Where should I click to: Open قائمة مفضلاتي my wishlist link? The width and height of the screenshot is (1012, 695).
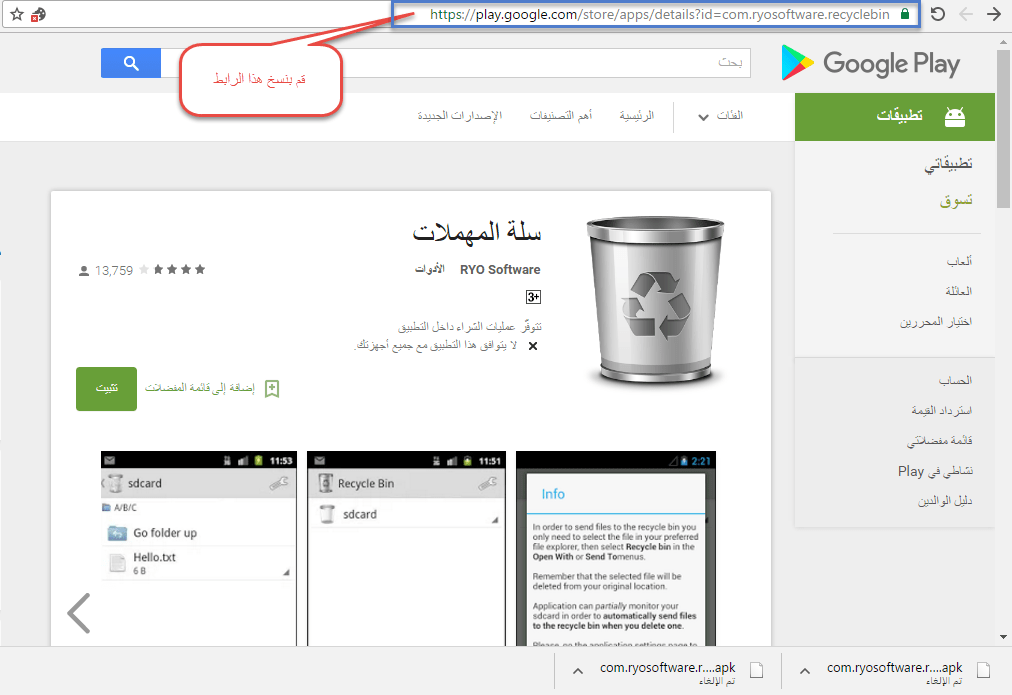940,441
